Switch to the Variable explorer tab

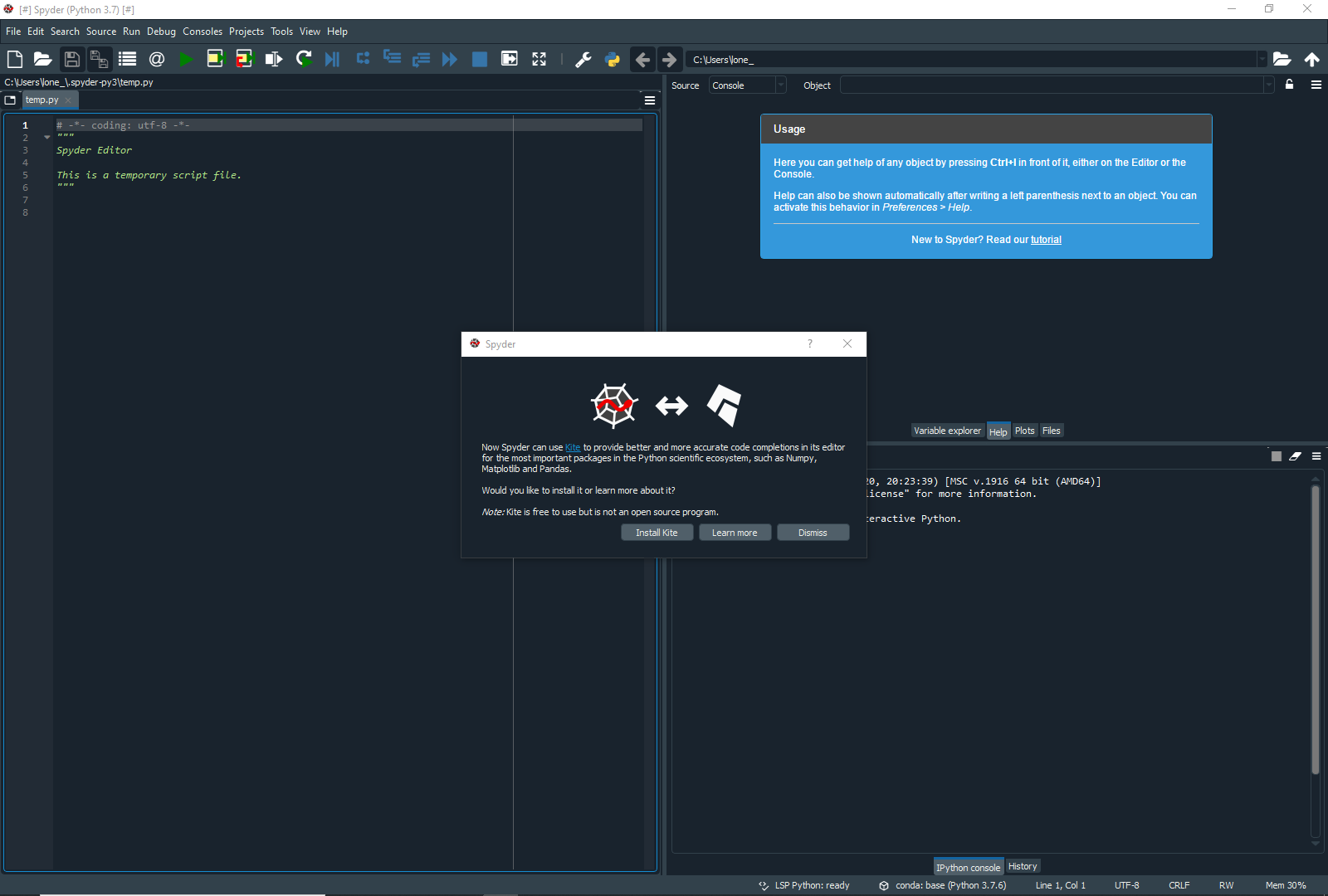click(947, 431)
